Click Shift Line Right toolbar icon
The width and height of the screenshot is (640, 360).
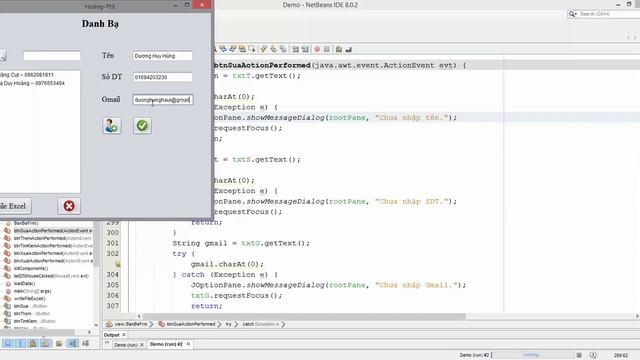305,49
